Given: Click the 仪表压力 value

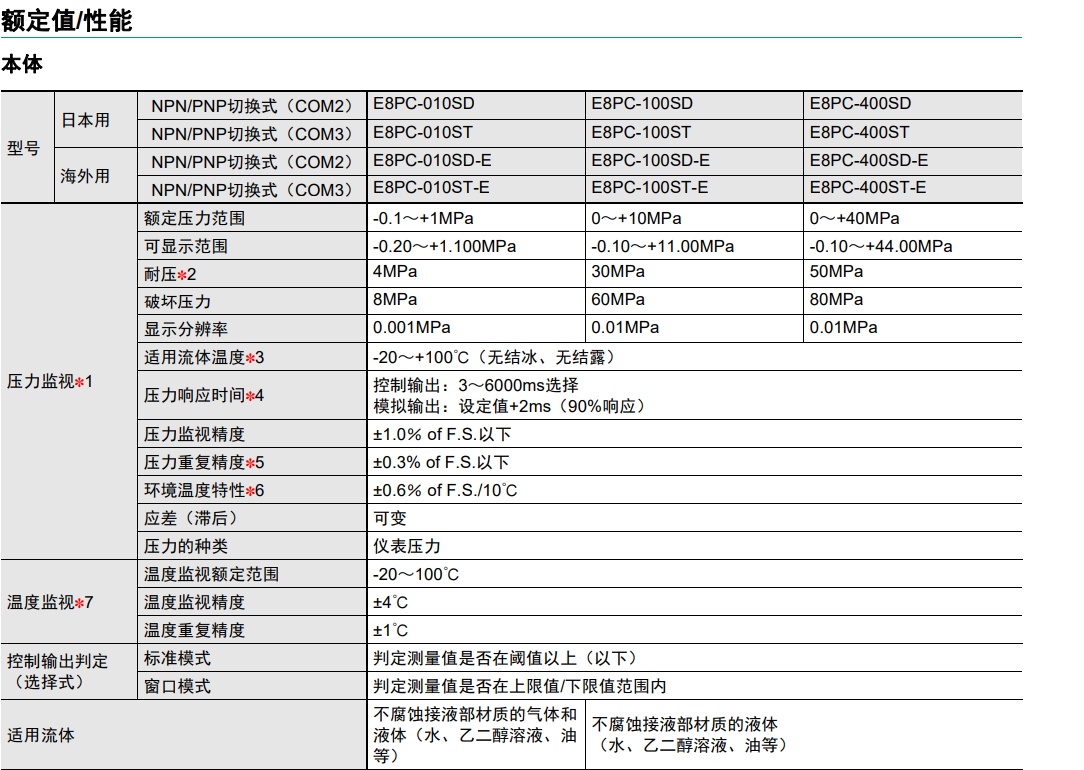Looking at the screenshot, I should tap(407, 547).
